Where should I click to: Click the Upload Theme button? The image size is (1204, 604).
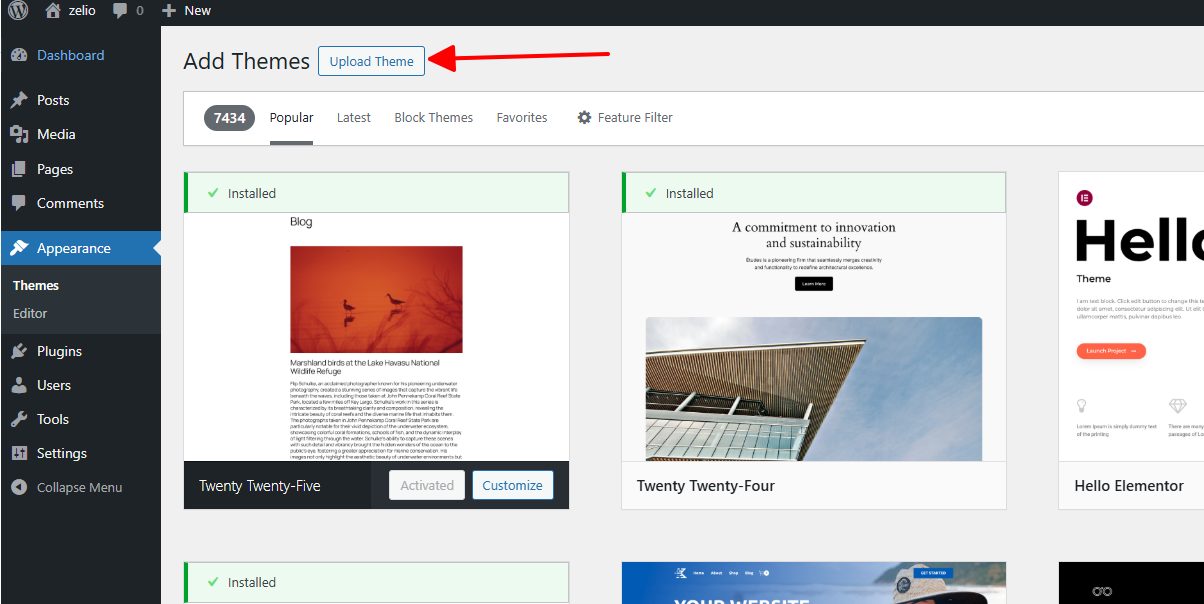click(x=372, y=61)
